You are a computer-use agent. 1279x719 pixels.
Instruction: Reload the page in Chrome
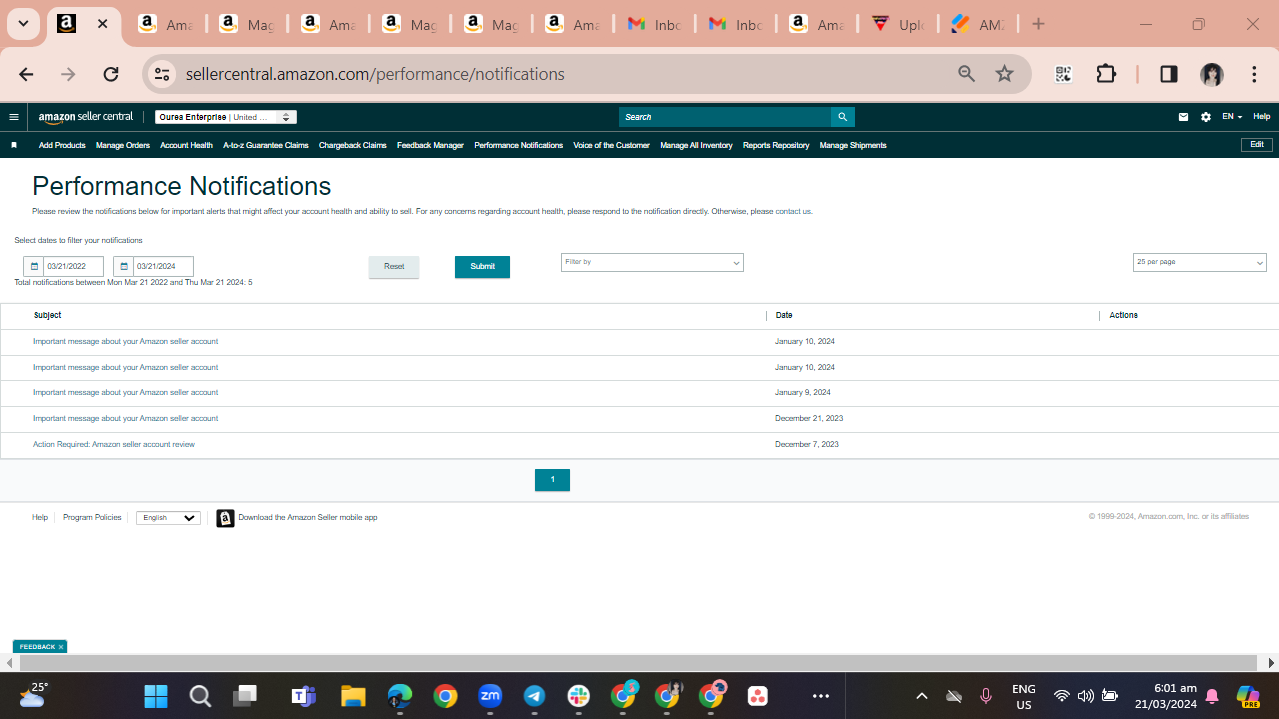pos(111,74)
